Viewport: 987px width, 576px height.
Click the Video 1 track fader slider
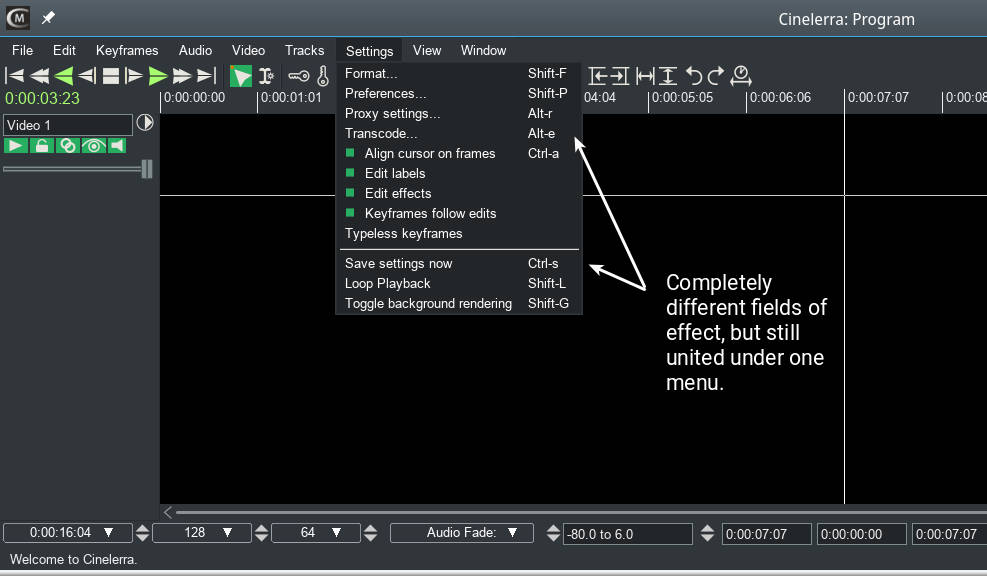click(147, 169)
